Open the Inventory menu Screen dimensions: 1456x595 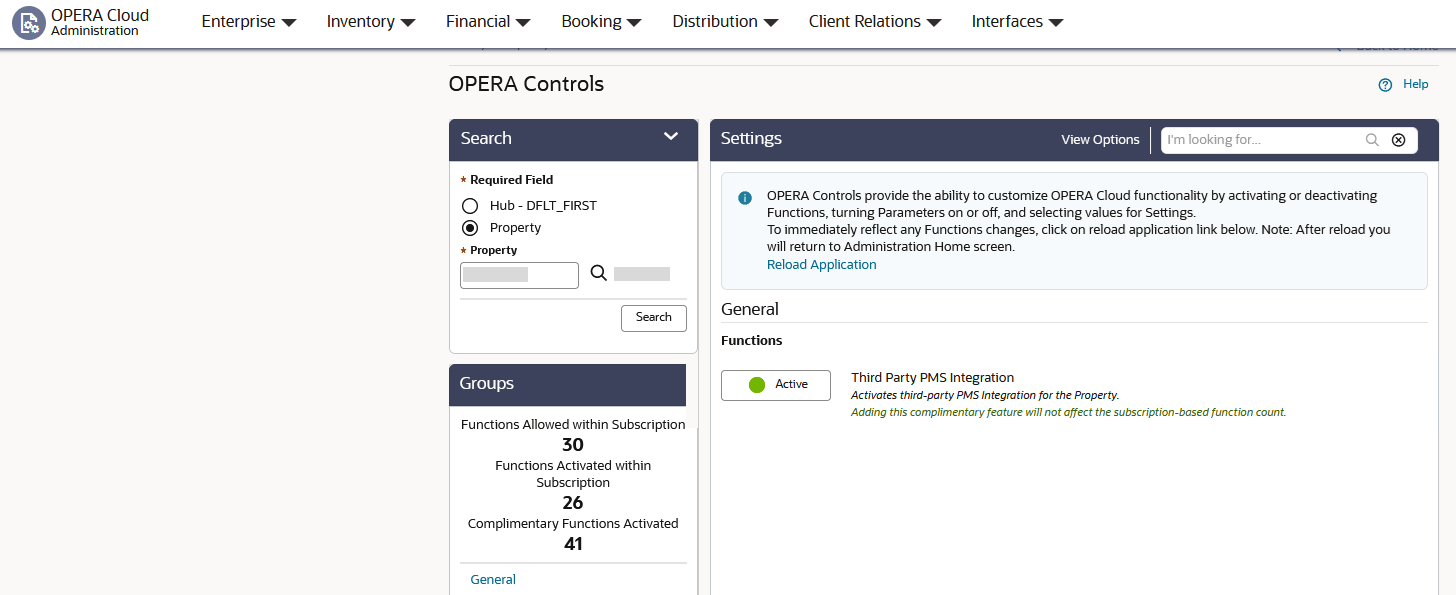click(371, 21)
